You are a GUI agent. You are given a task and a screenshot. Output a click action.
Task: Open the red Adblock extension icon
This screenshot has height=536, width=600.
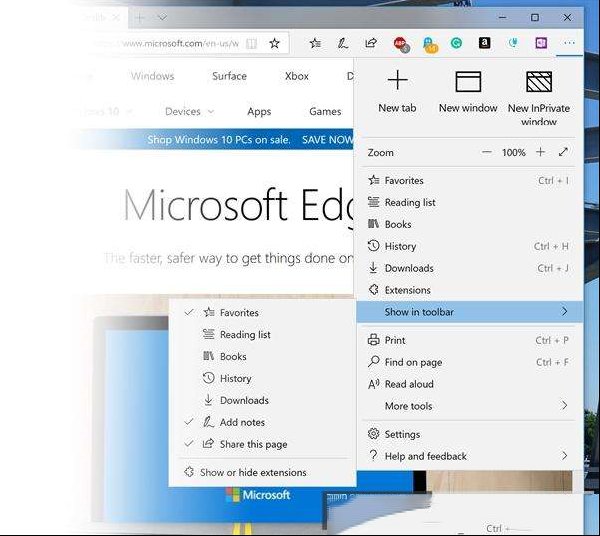[x=401, y=44]
